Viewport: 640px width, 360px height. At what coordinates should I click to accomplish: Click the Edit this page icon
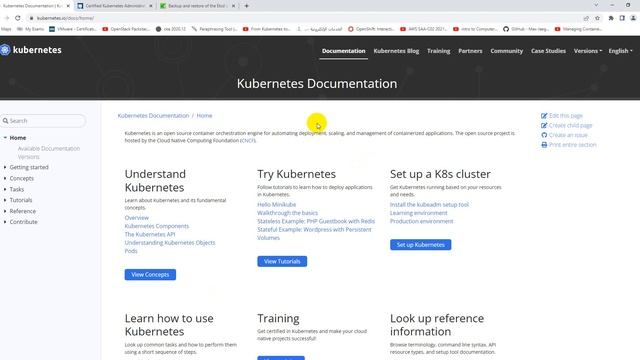point(544,116)
